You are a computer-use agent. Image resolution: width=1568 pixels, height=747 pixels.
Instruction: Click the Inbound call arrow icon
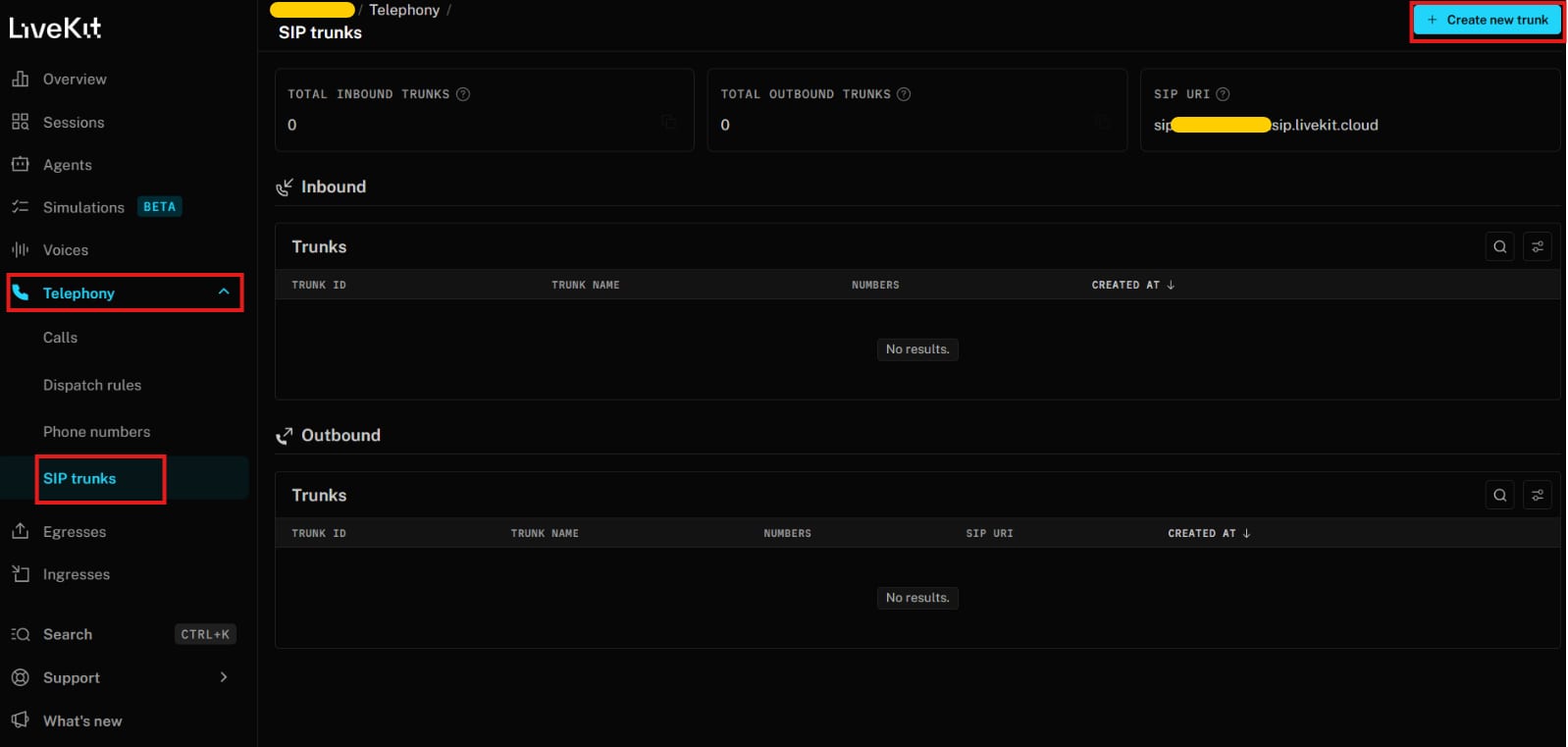coord(285,187)
